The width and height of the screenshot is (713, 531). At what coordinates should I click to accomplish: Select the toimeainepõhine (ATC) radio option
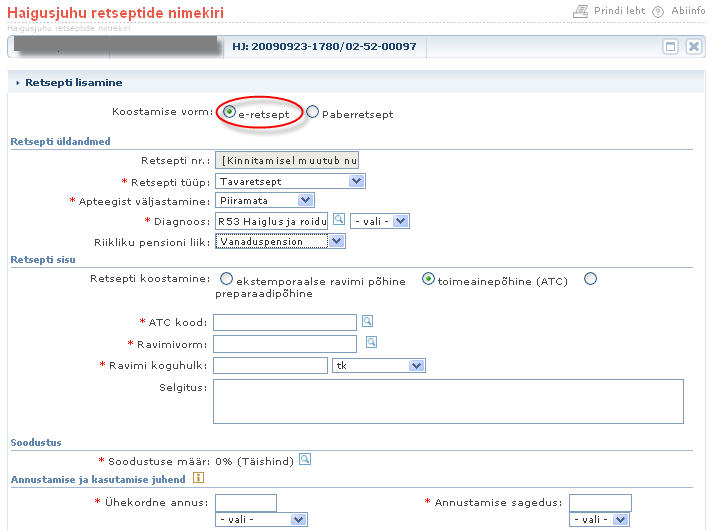click(x=430, y=280)
